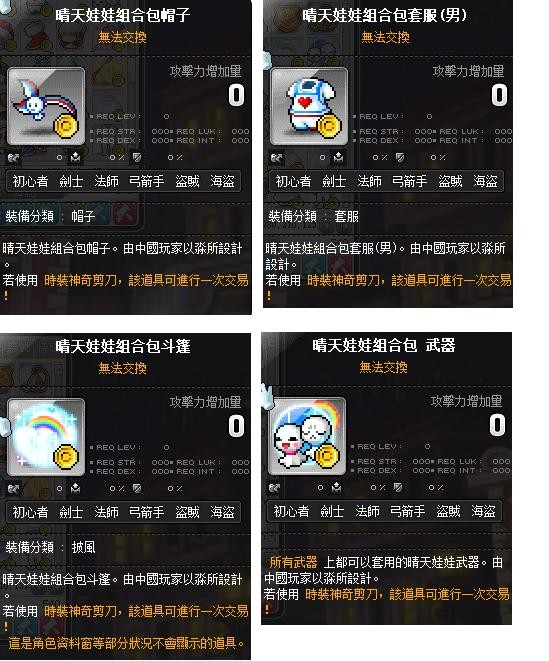This screenshot has width=549, height=661.
Task: Select 盜賊 in hat tooltip job bar
Action: 187,182
